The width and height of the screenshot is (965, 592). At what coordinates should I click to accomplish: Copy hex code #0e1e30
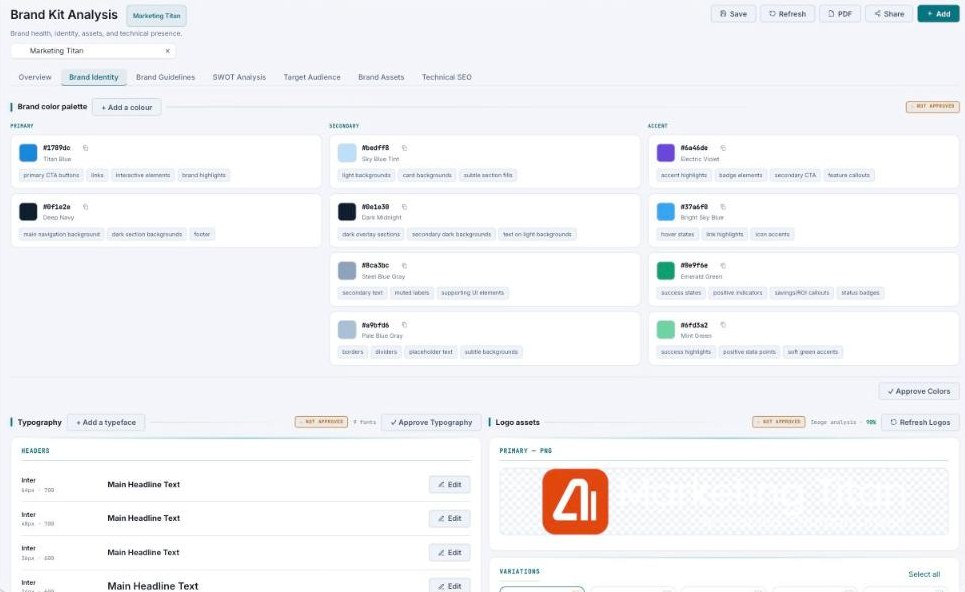(x=404, y=207)
